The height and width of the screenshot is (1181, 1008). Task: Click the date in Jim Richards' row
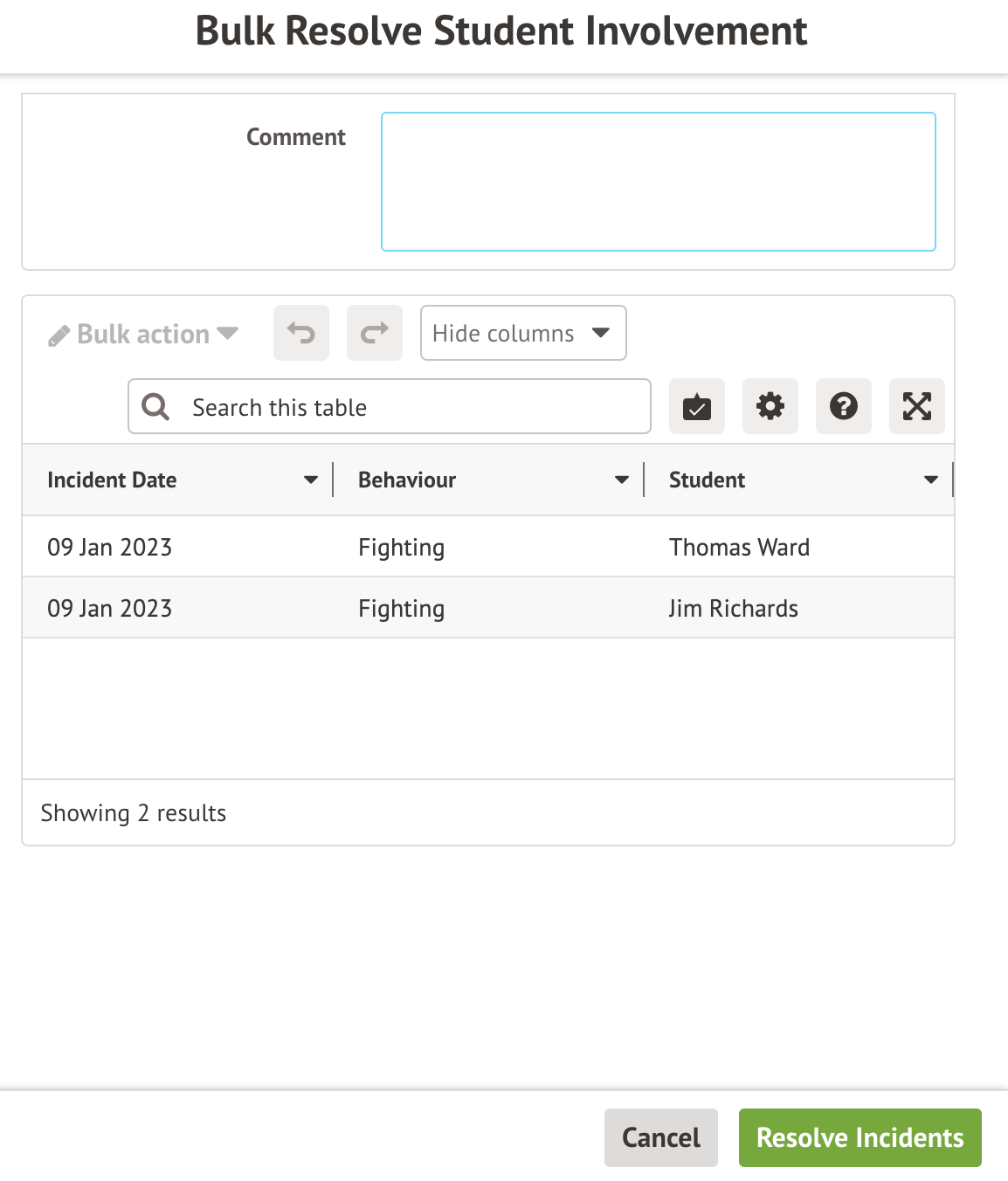(x=110, y=608)
